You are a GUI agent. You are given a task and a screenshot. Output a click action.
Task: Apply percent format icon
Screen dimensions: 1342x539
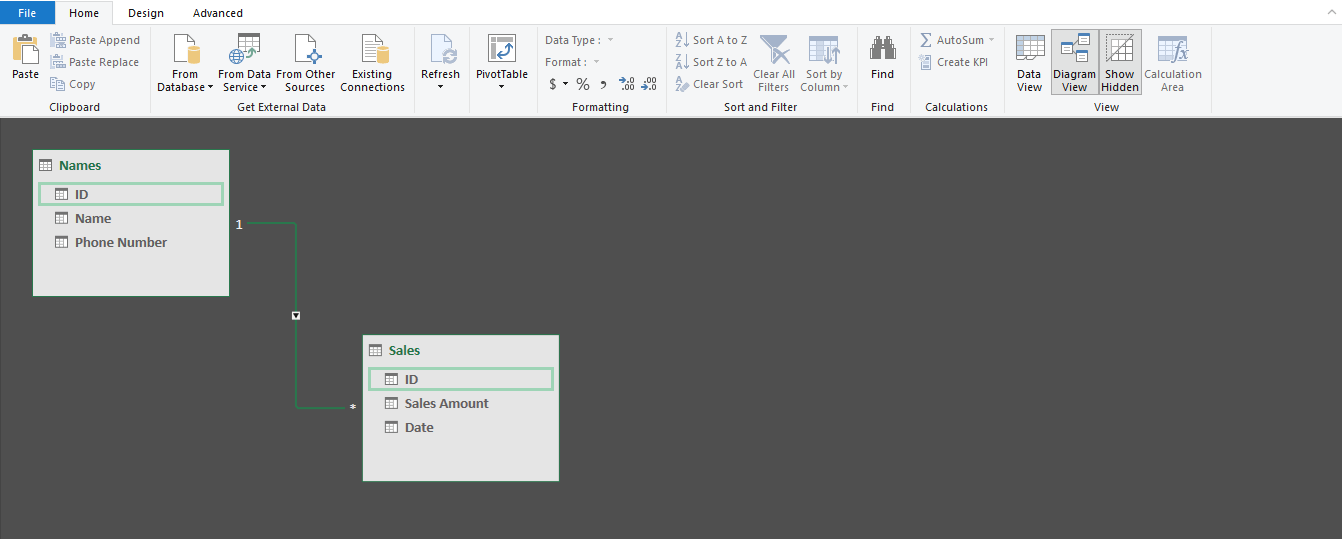click(582, 84)
